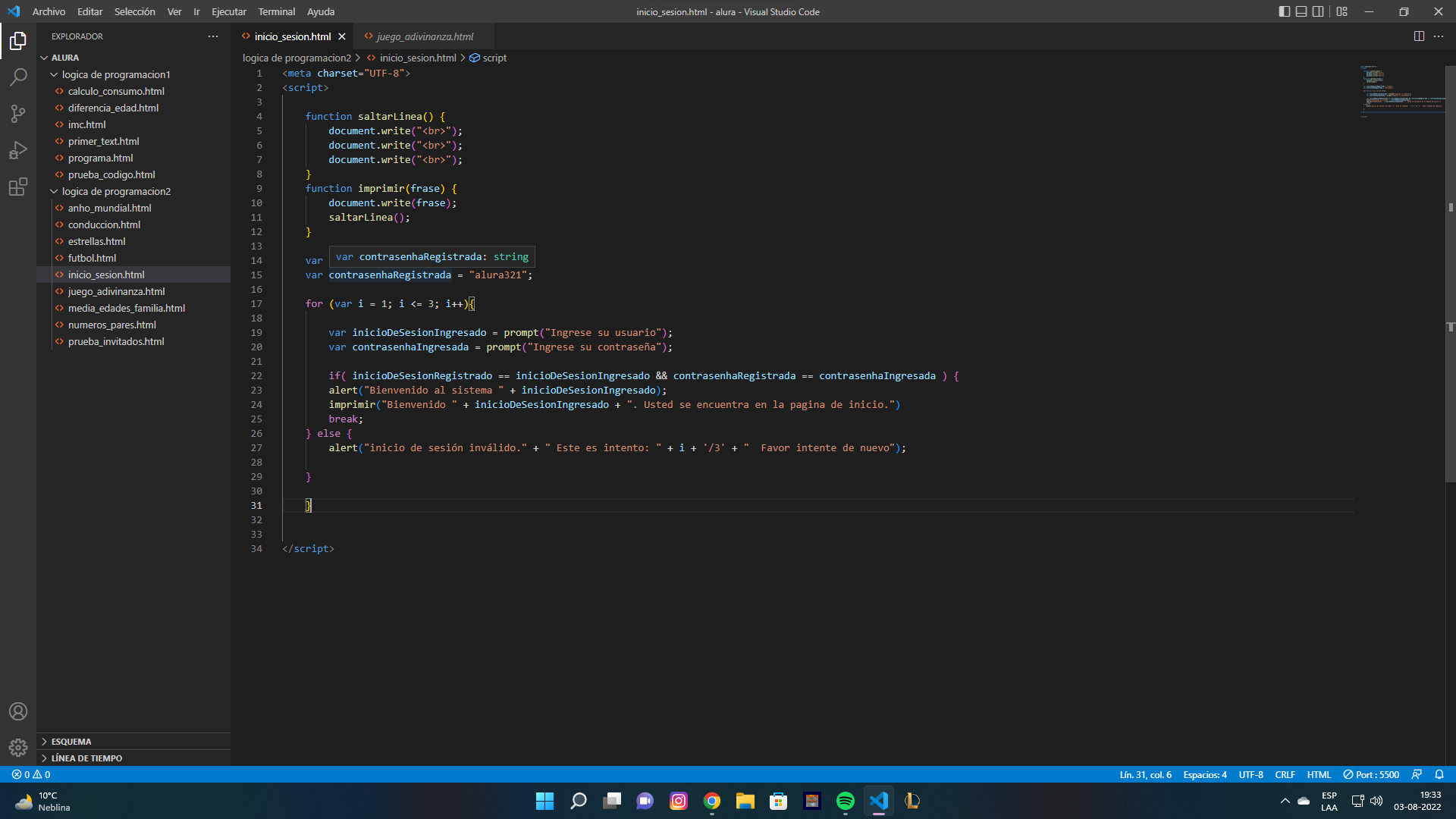Toggle Primary Side Bar visibility
Image resolution: width=1456 pixels, height=819 pixels.
[1284, 11]
